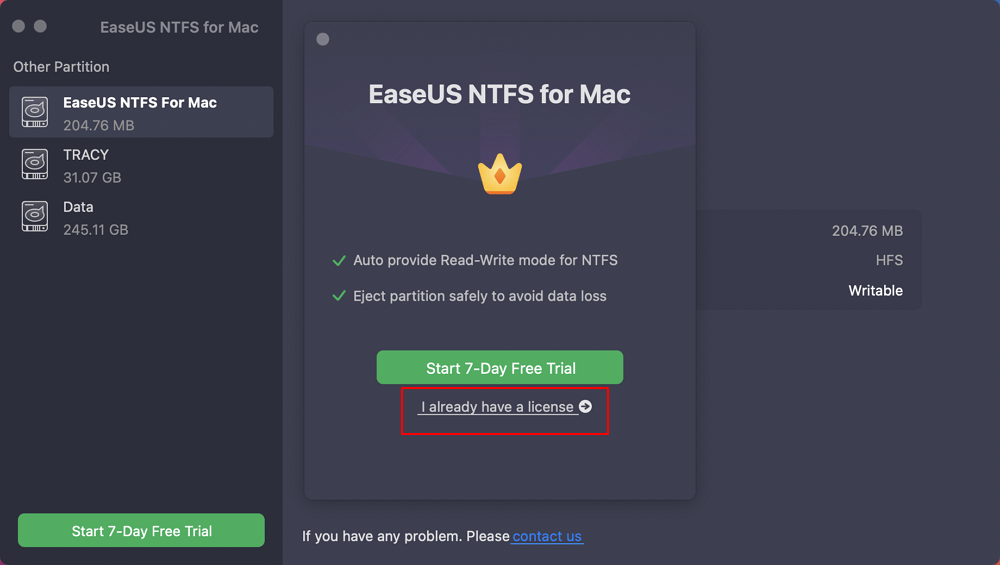Click the EaseUS NTFS For Mac disk icon
This screenshot has width=1000, height=565.
coord(35,112)
